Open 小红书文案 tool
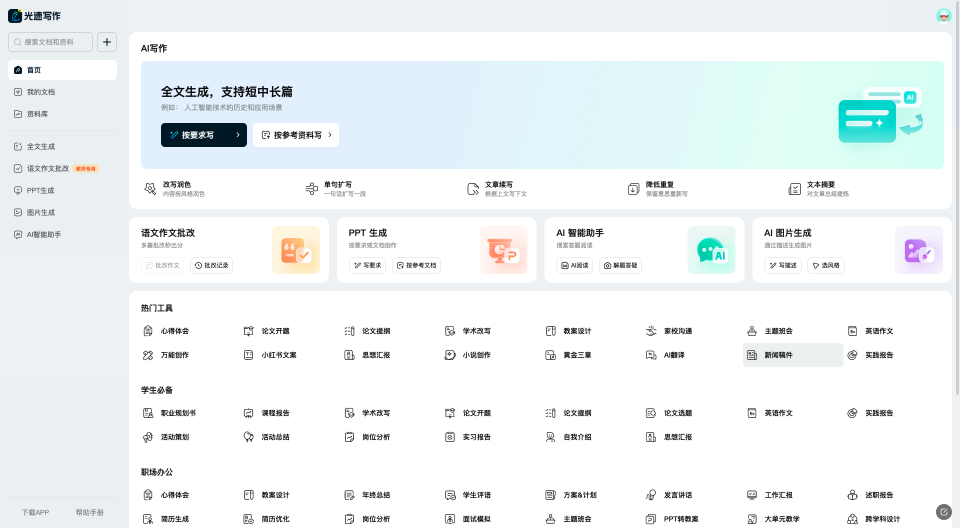This screenshot has height=528, width=960. [270, 355]
